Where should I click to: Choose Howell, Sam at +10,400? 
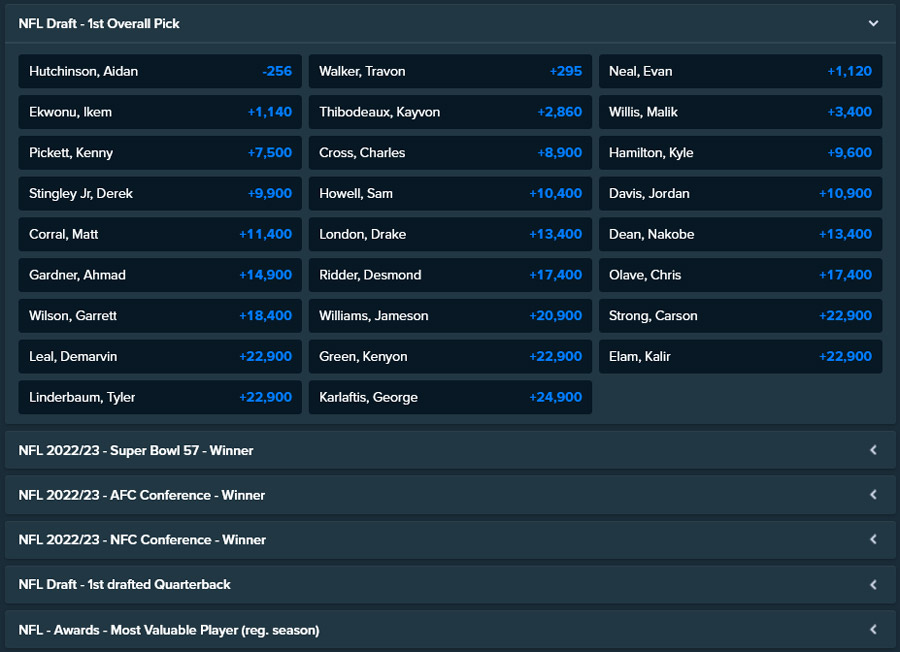(450, 193)
